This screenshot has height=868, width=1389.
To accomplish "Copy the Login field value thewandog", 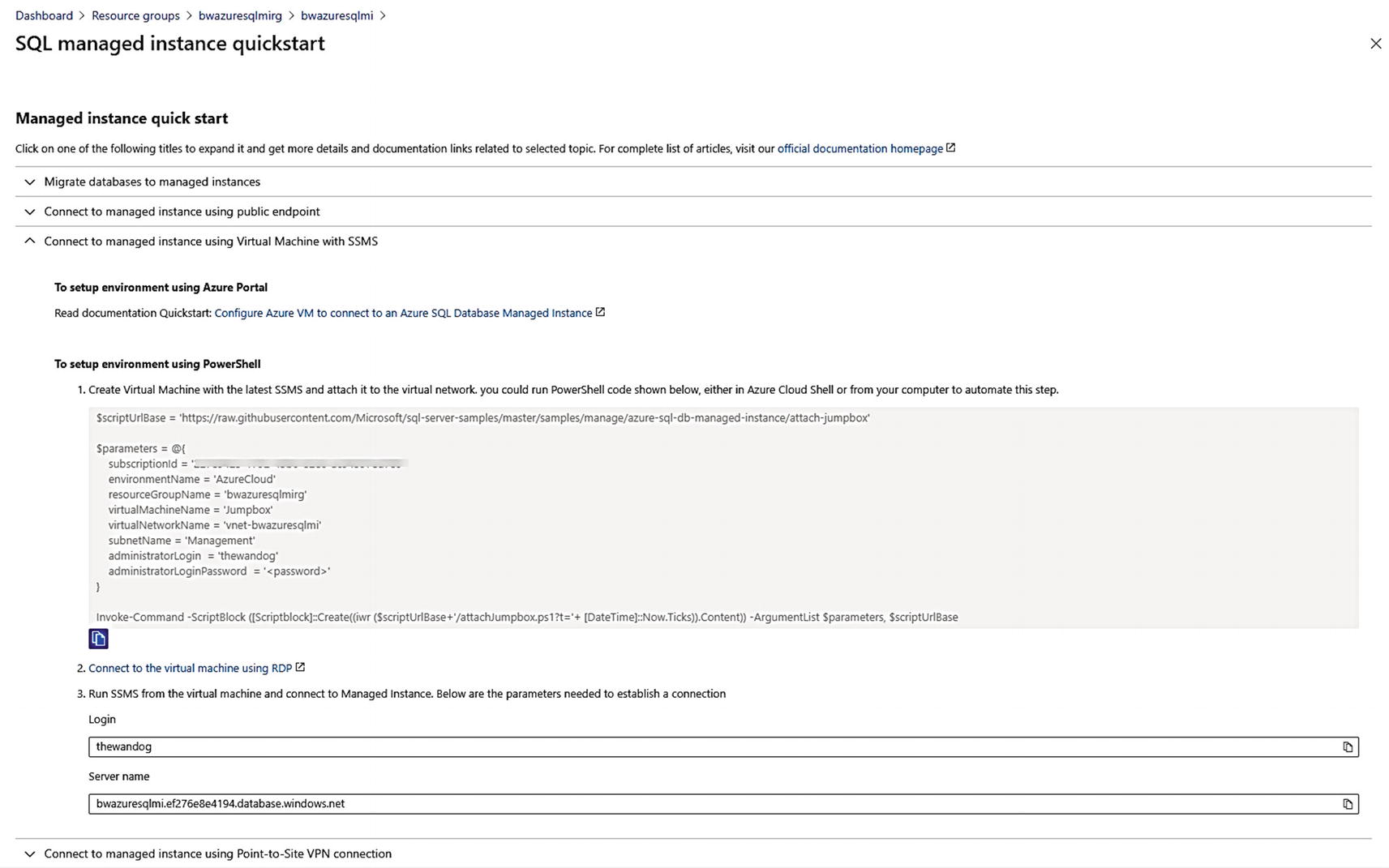I will 1348,747.
